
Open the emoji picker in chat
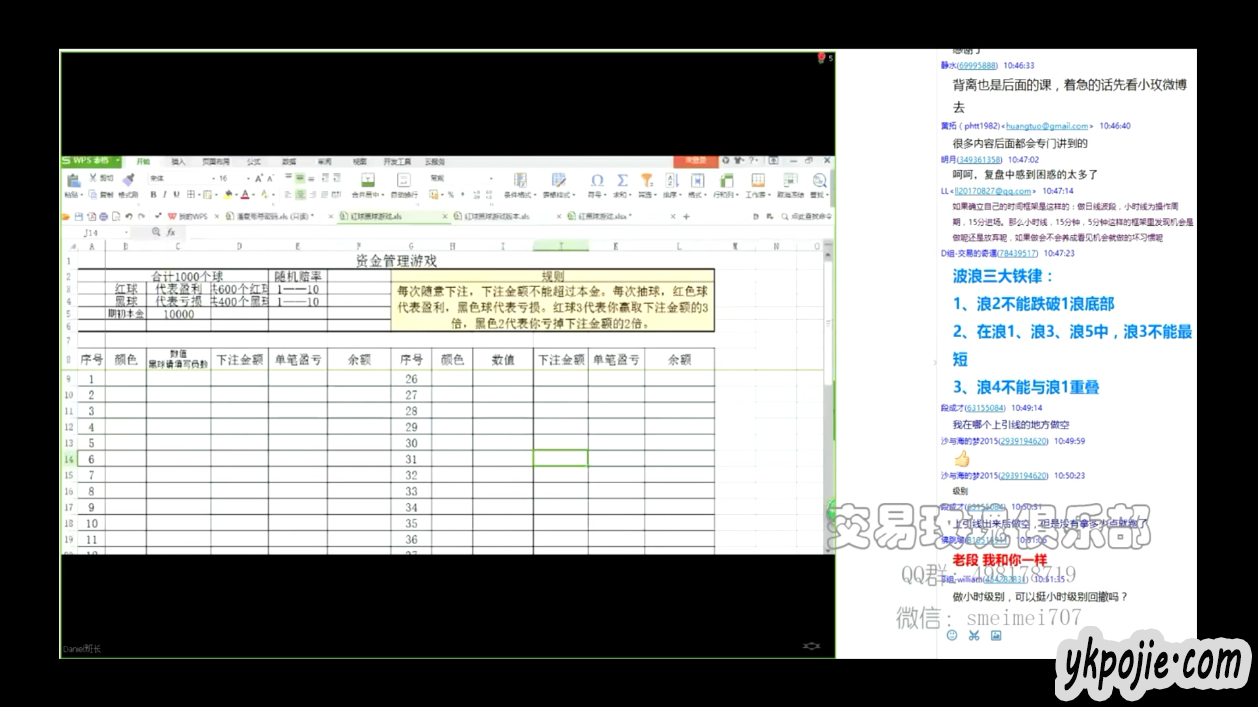(952, 635)
